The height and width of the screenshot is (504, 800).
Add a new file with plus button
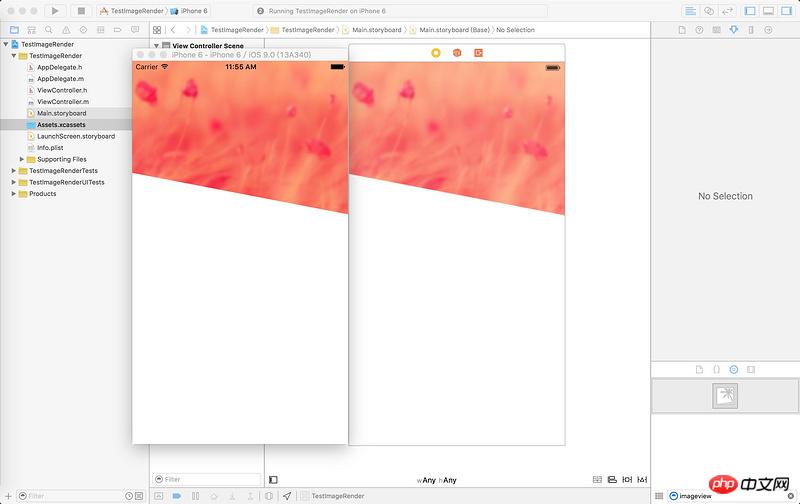(x=8, y=496)
